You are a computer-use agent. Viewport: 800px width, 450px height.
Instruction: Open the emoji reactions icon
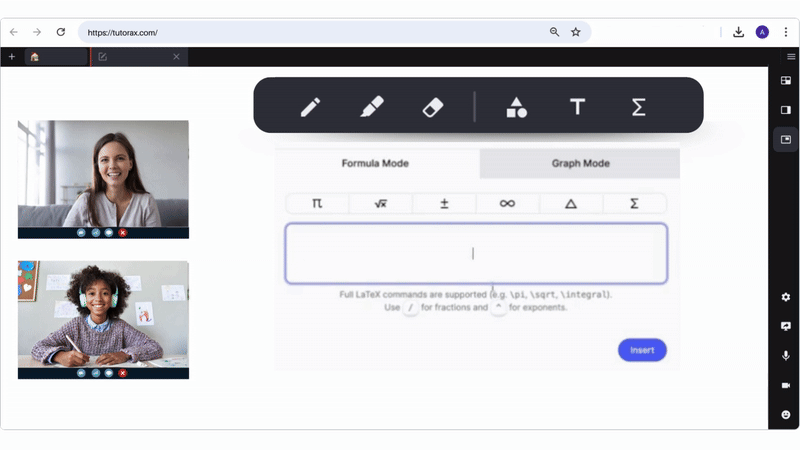click(x=786, y=414)
